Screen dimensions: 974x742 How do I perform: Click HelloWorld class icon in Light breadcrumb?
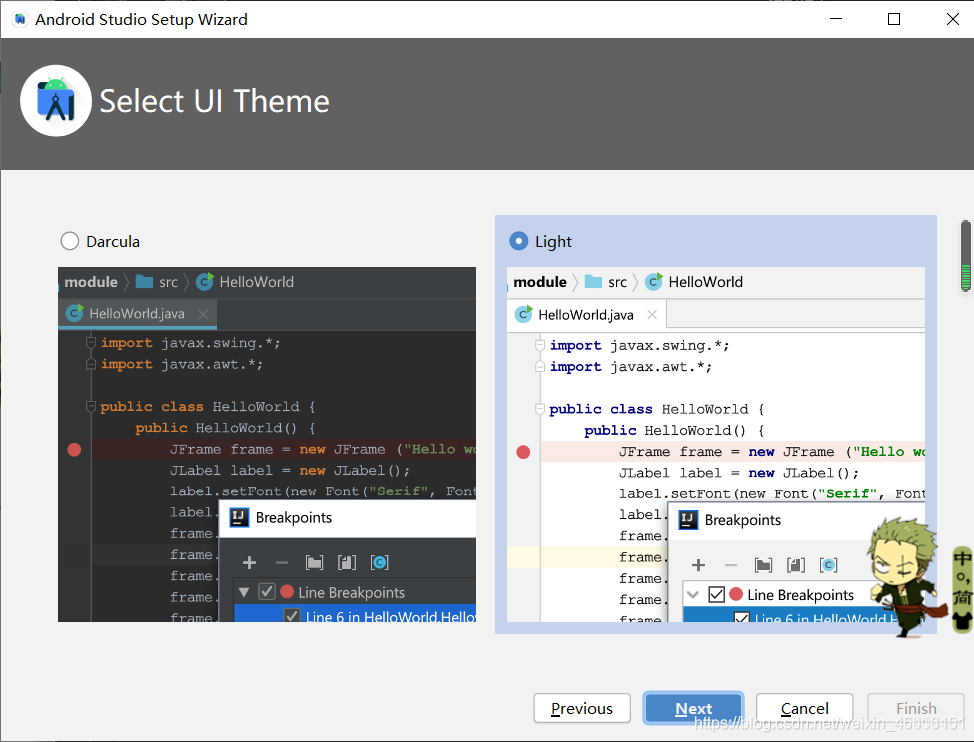(x=654, y=282)
